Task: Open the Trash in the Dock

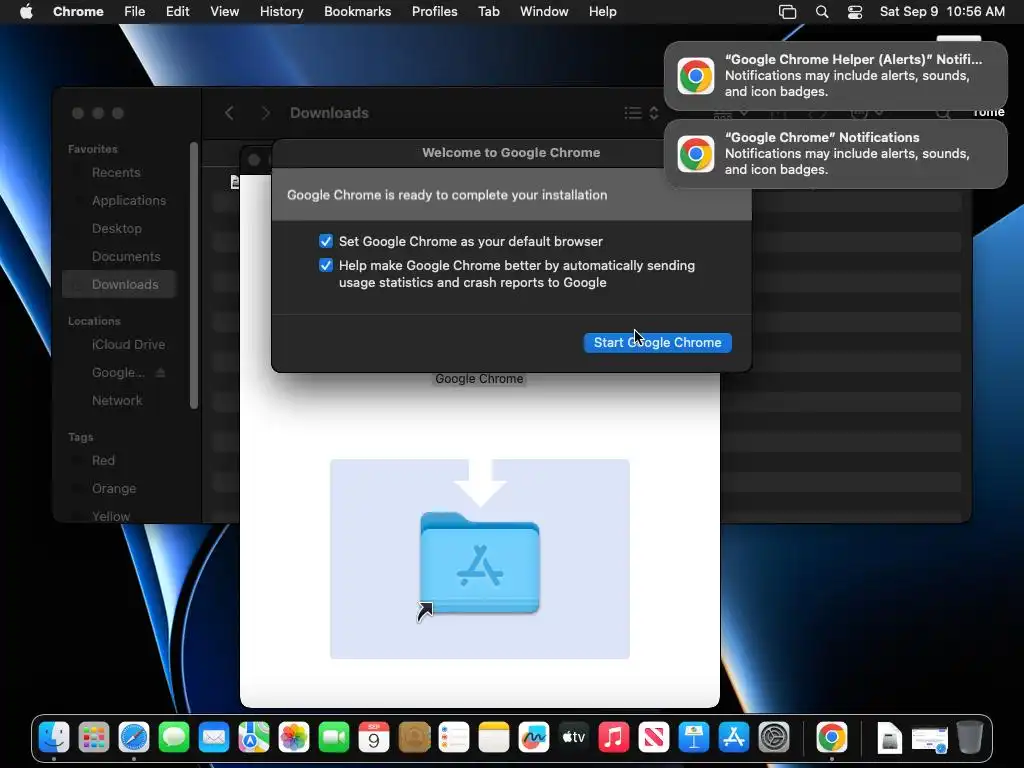Action: 970,738
